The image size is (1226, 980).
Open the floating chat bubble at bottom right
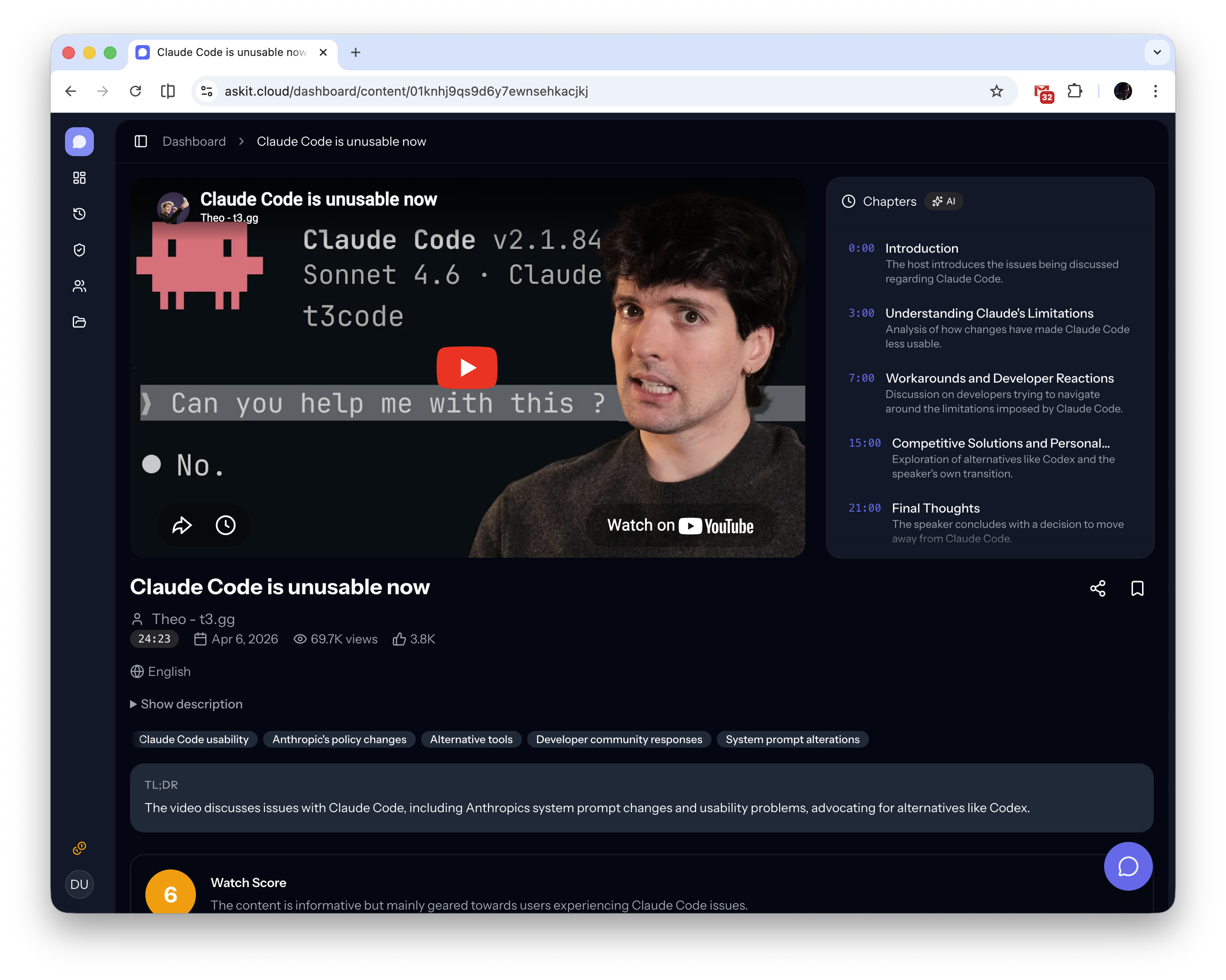(1128, 866)
